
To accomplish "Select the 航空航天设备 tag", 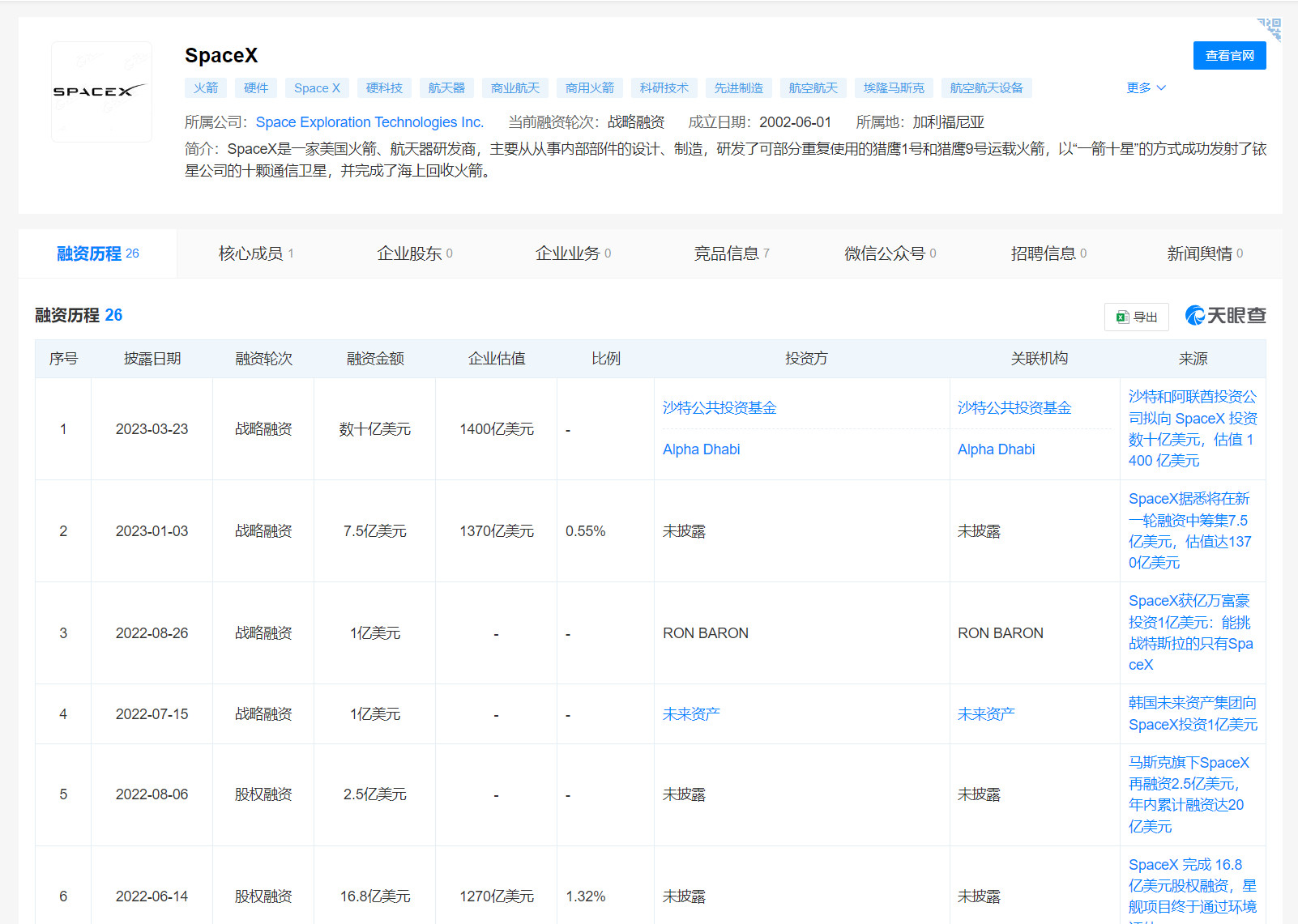I will coord(987,87).
